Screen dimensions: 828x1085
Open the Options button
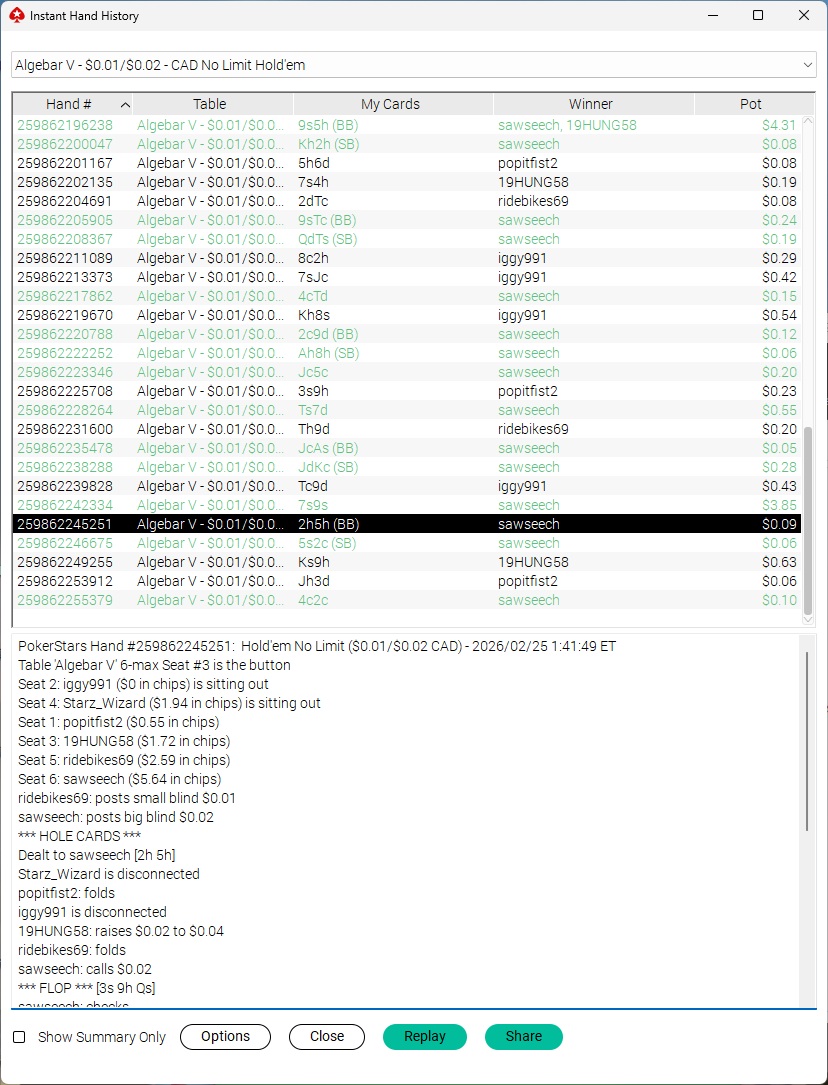[226, 1037]
